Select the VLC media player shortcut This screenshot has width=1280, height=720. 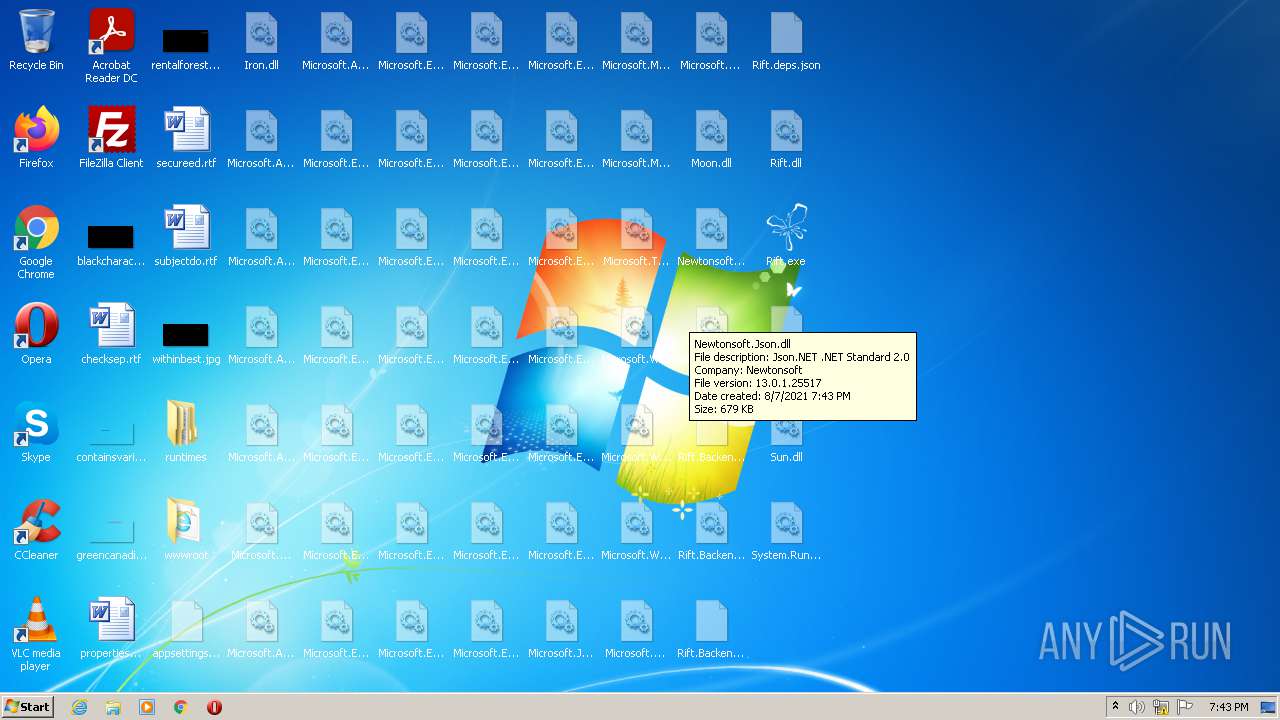click(36, 635)
